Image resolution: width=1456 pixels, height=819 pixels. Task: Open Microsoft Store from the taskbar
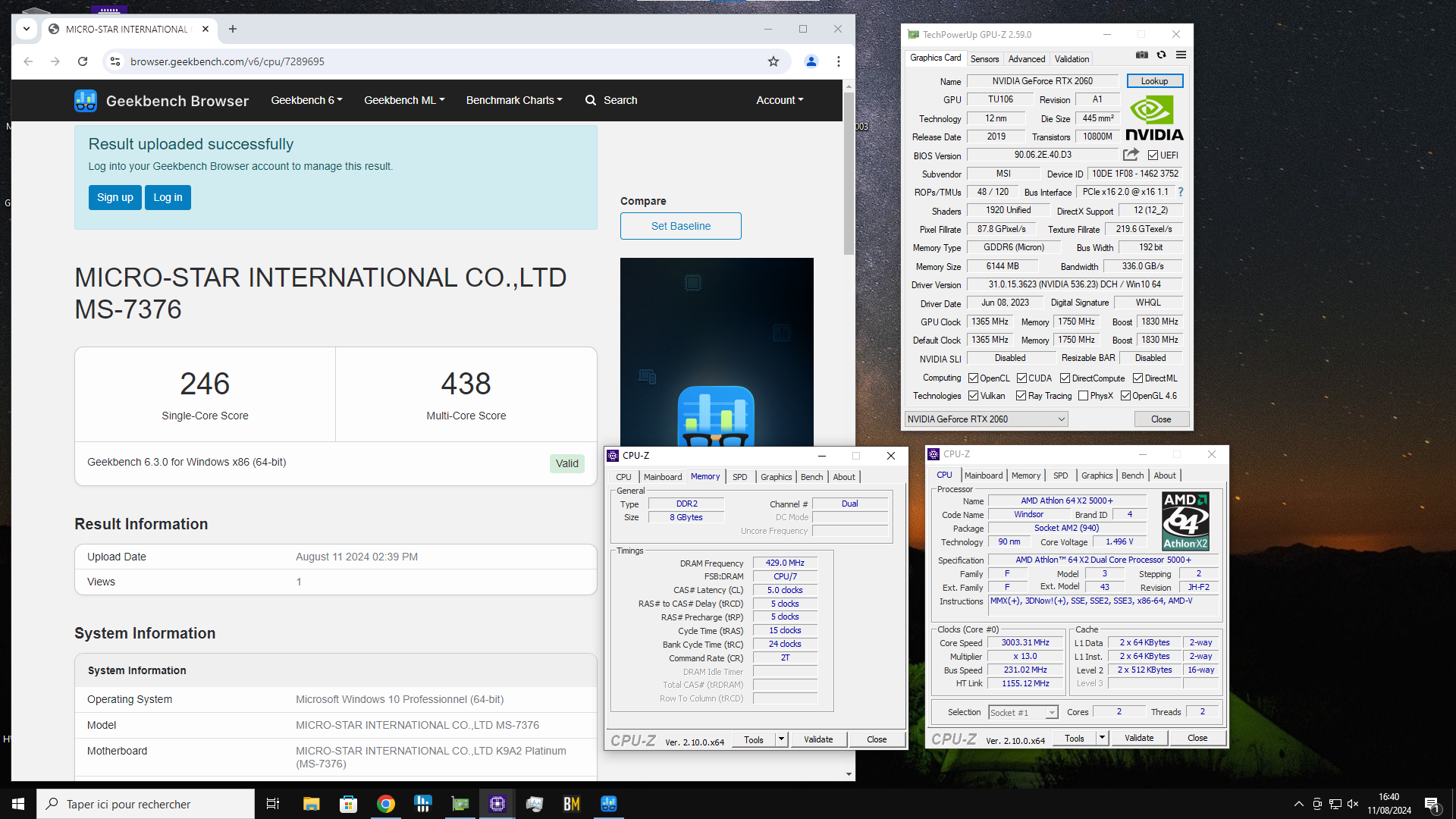click(x=349, y=804)
